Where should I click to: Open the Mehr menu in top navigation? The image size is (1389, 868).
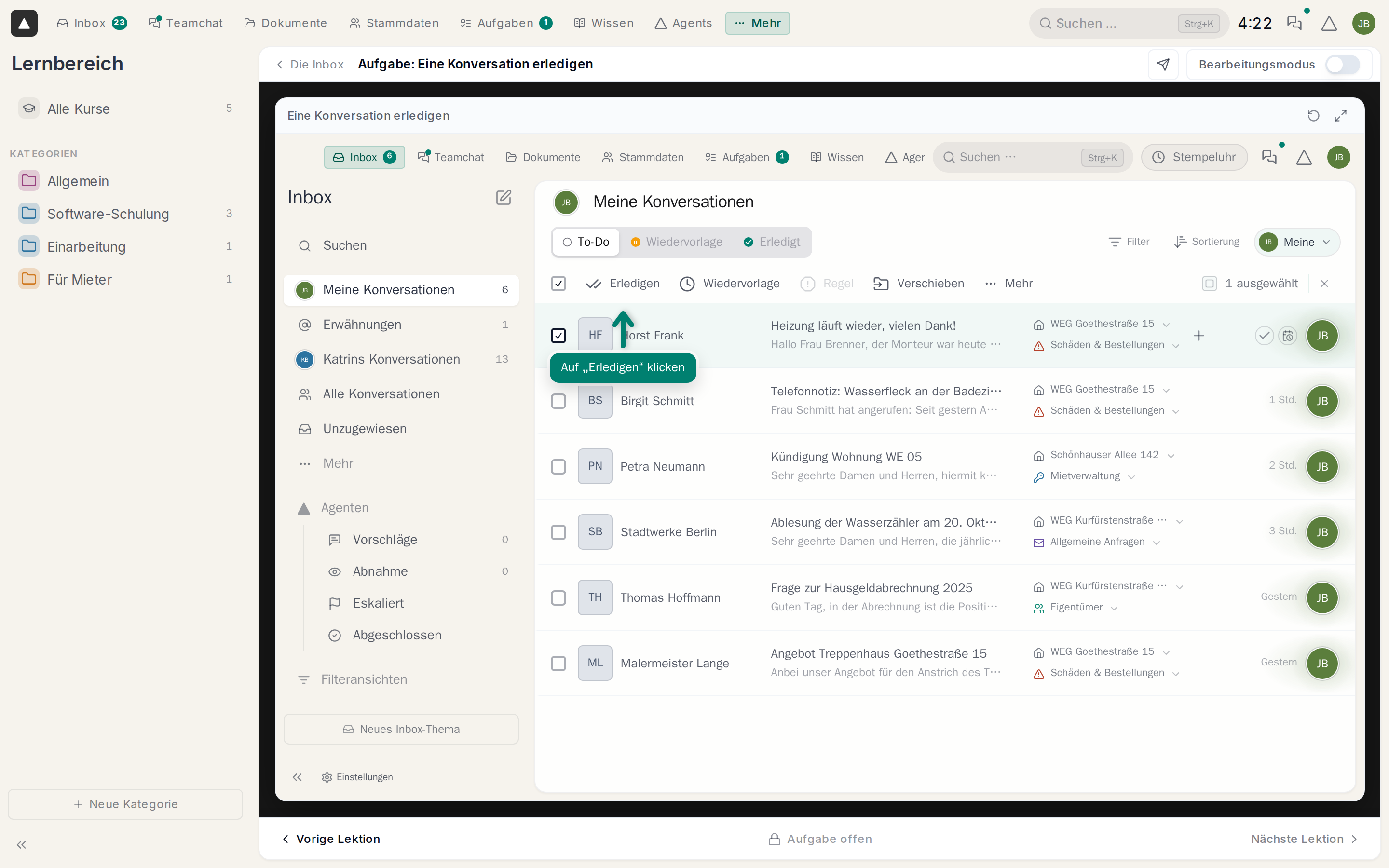click(x=757, y=23)
